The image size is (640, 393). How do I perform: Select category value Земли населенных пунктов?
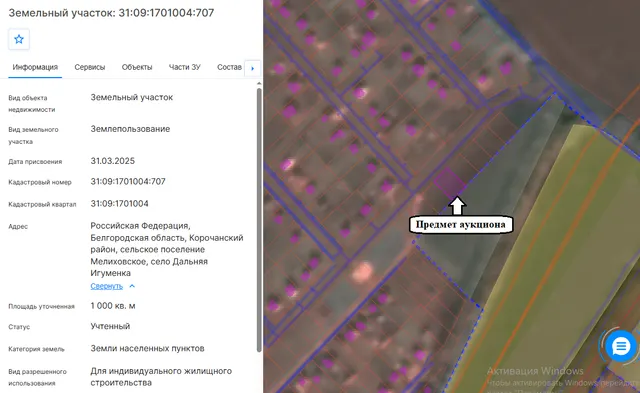click(x=147, y=348)
